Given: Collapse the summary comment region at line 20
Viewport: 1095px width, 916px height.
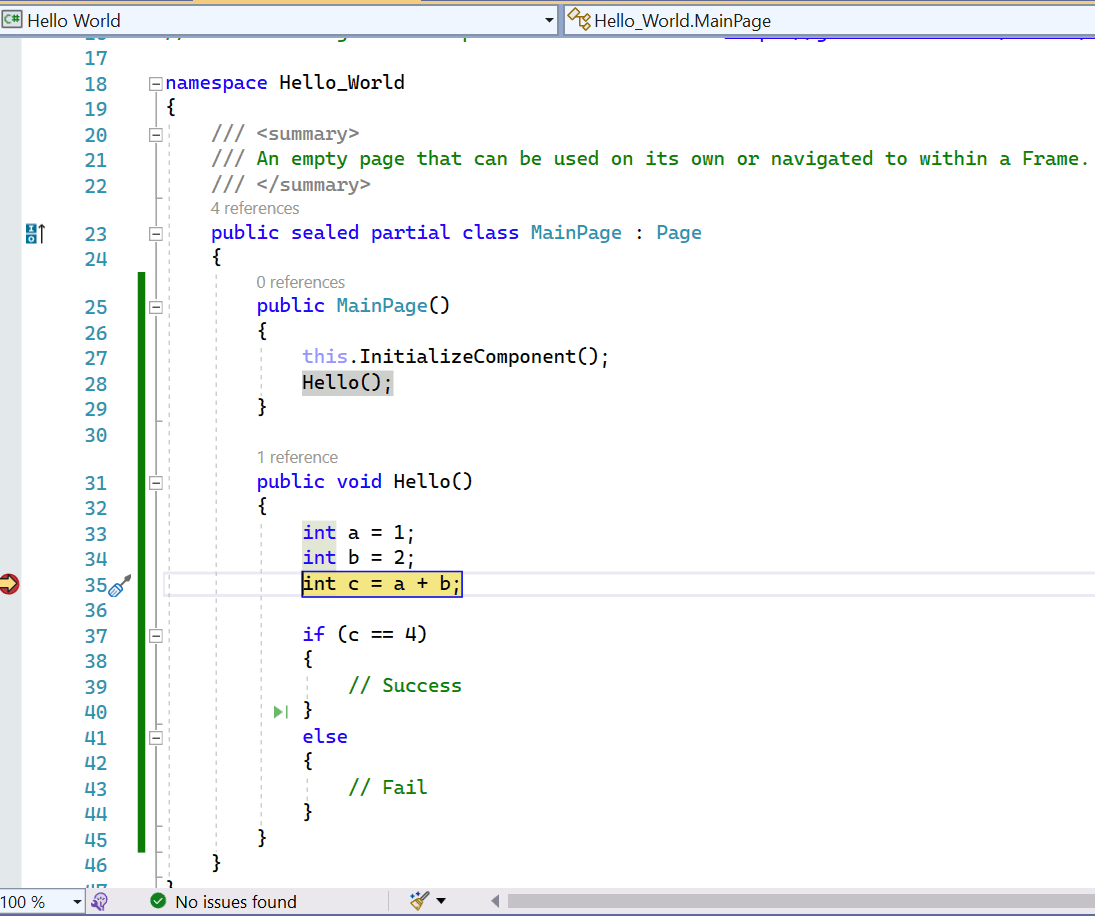Looking at the screenshot, I should tap(155, 134).
